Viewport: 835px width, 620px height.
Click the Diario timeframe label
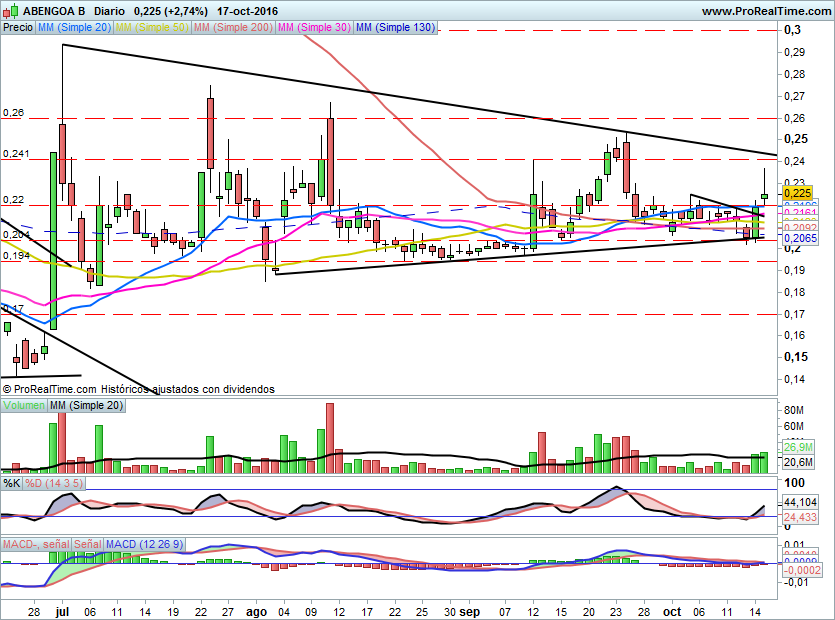109,11
